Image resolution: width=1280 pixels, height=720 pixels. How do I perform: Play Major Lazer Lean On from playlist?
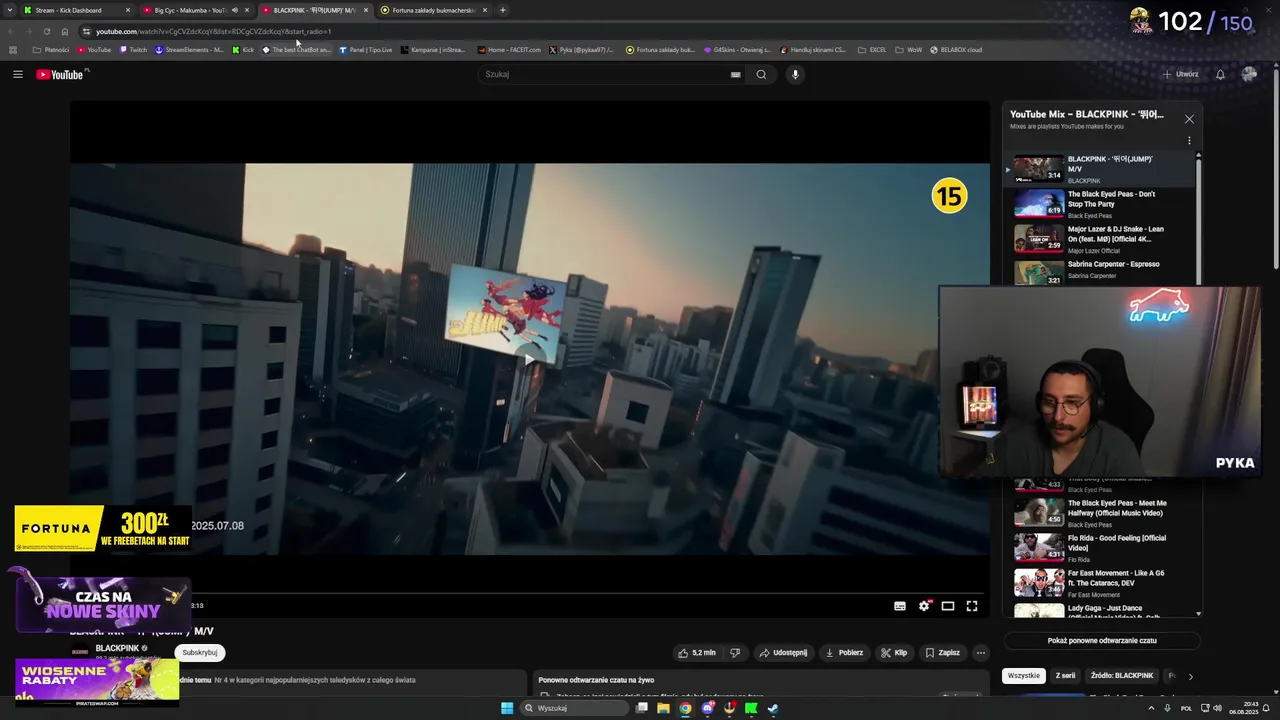coord(1100,239)
